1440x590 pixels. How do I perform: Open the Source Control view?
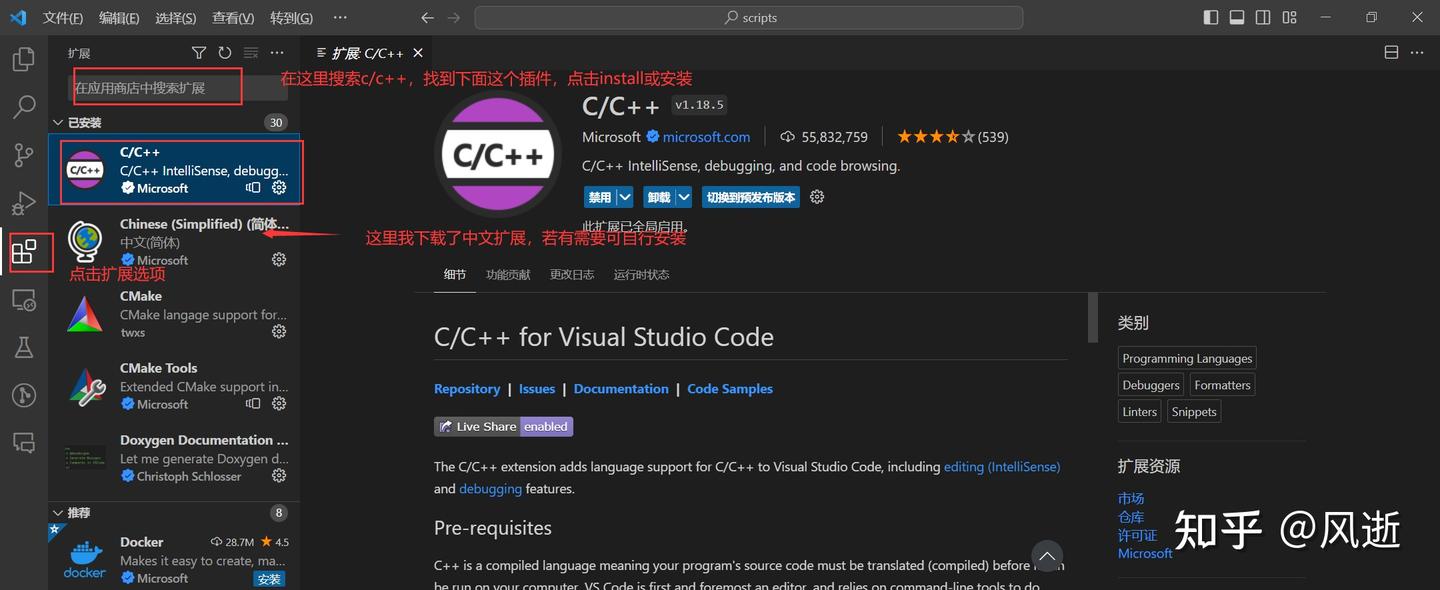23,155
